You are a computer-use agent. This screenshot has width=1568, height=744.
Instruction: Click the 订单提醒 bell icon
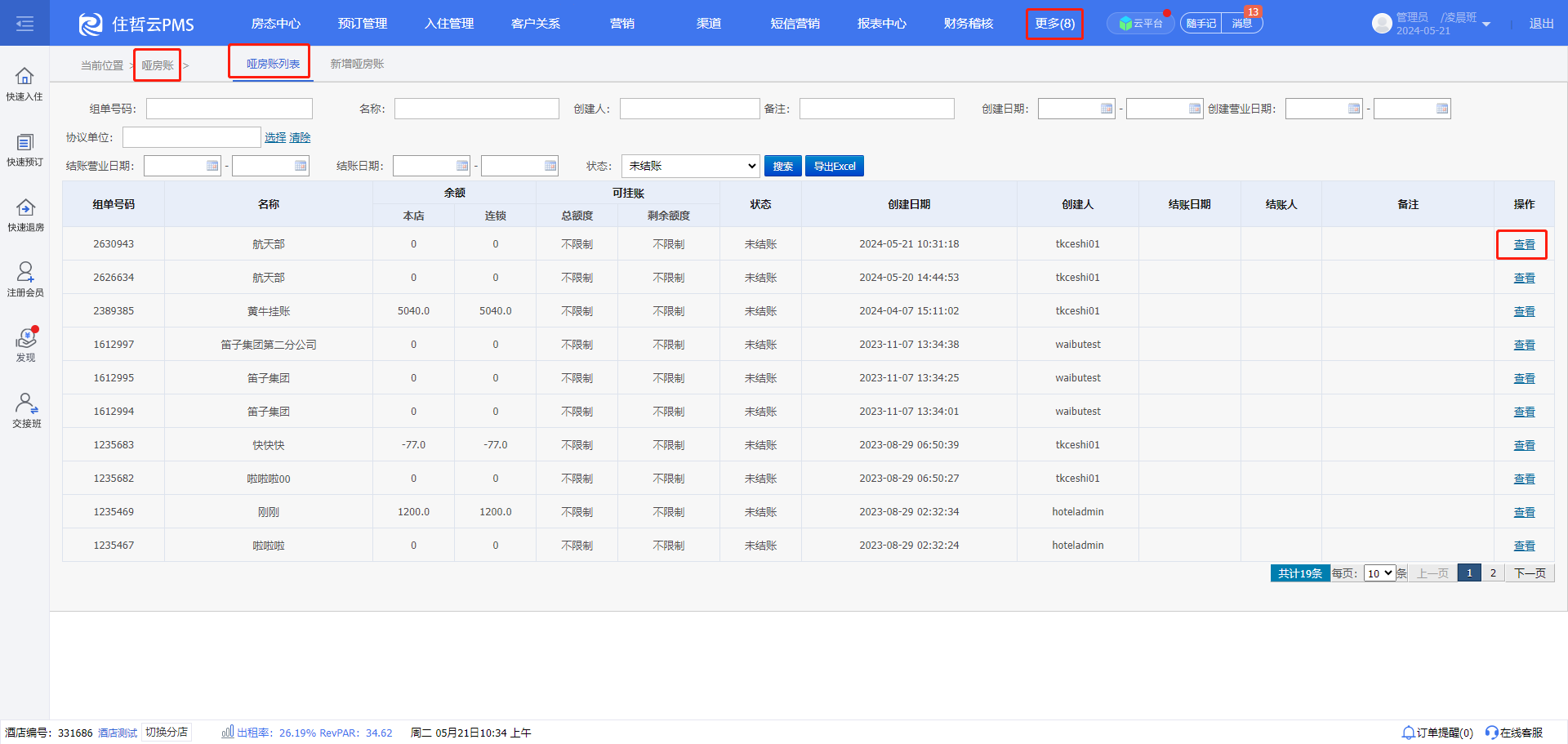click(x=1408, y=733)
